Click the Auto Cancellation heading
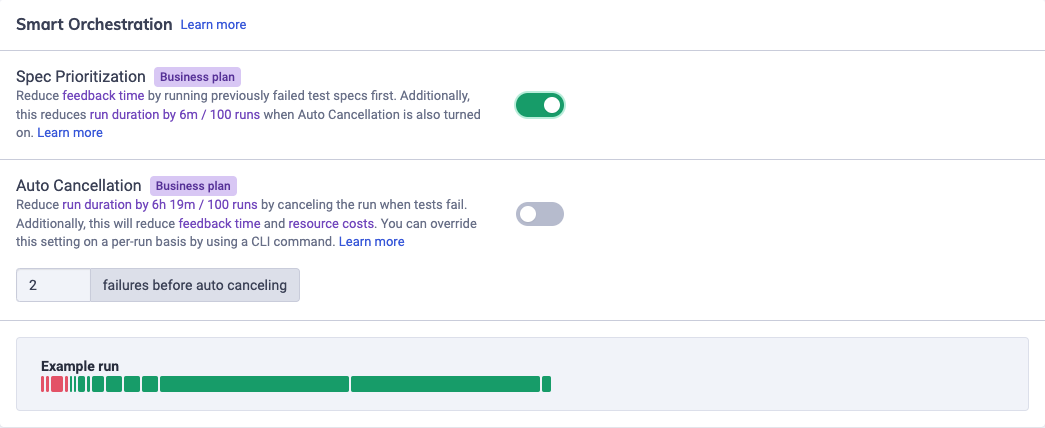 pyautogui.click(x=79, y=186)
